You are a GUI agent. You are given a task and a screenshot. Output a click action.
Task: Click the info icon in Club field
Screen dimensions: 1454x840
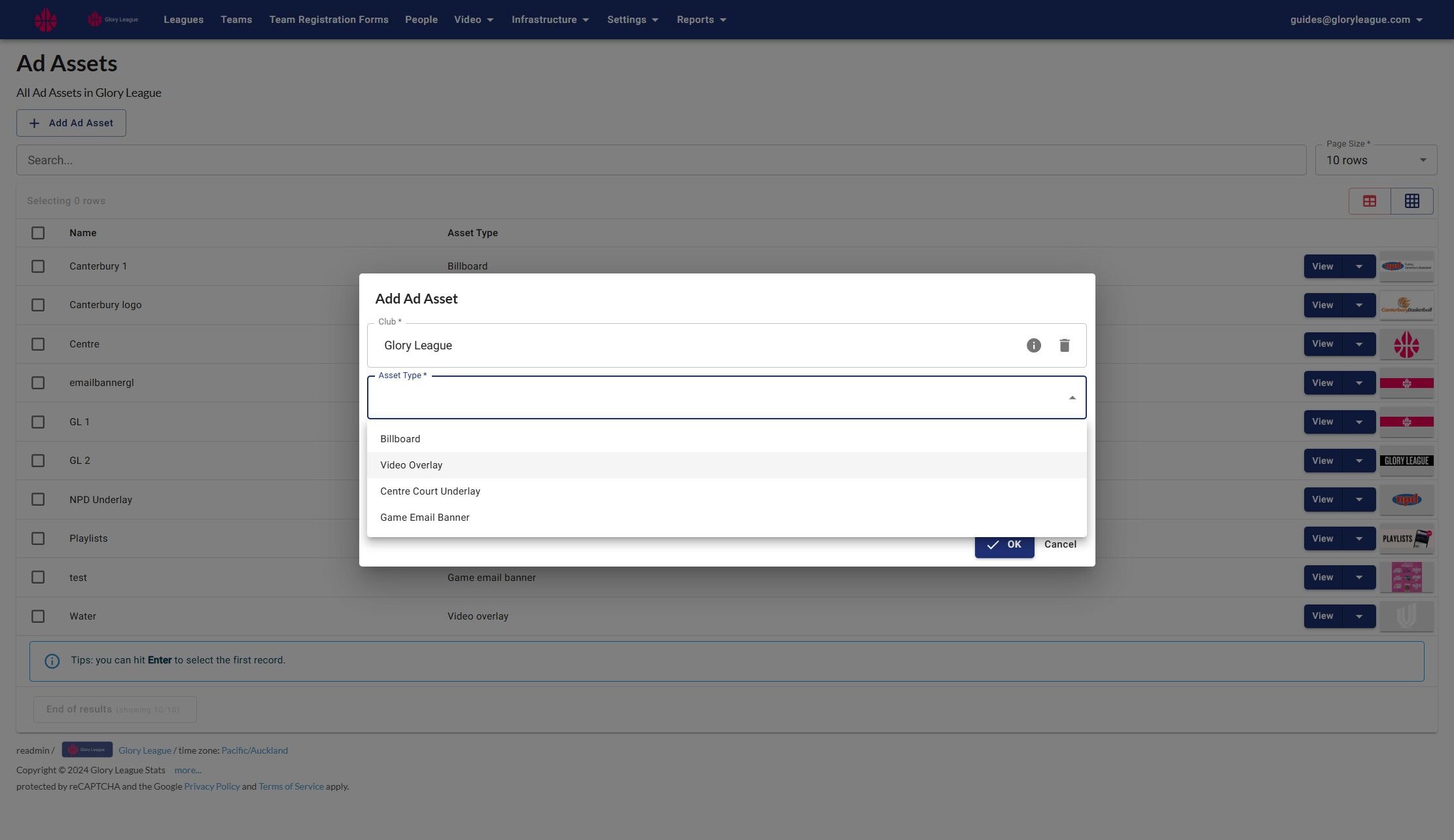pos(1033,345)
